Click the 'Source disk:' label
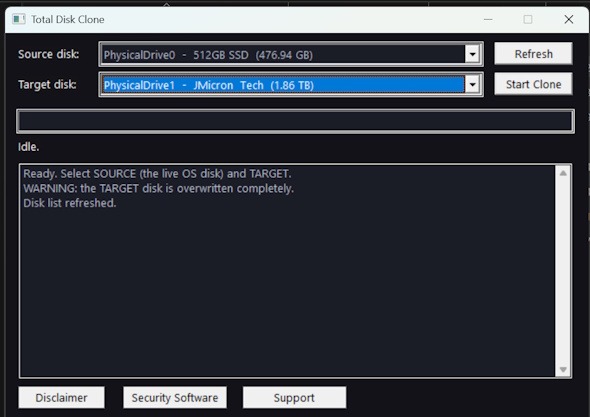 pos(49,54)
